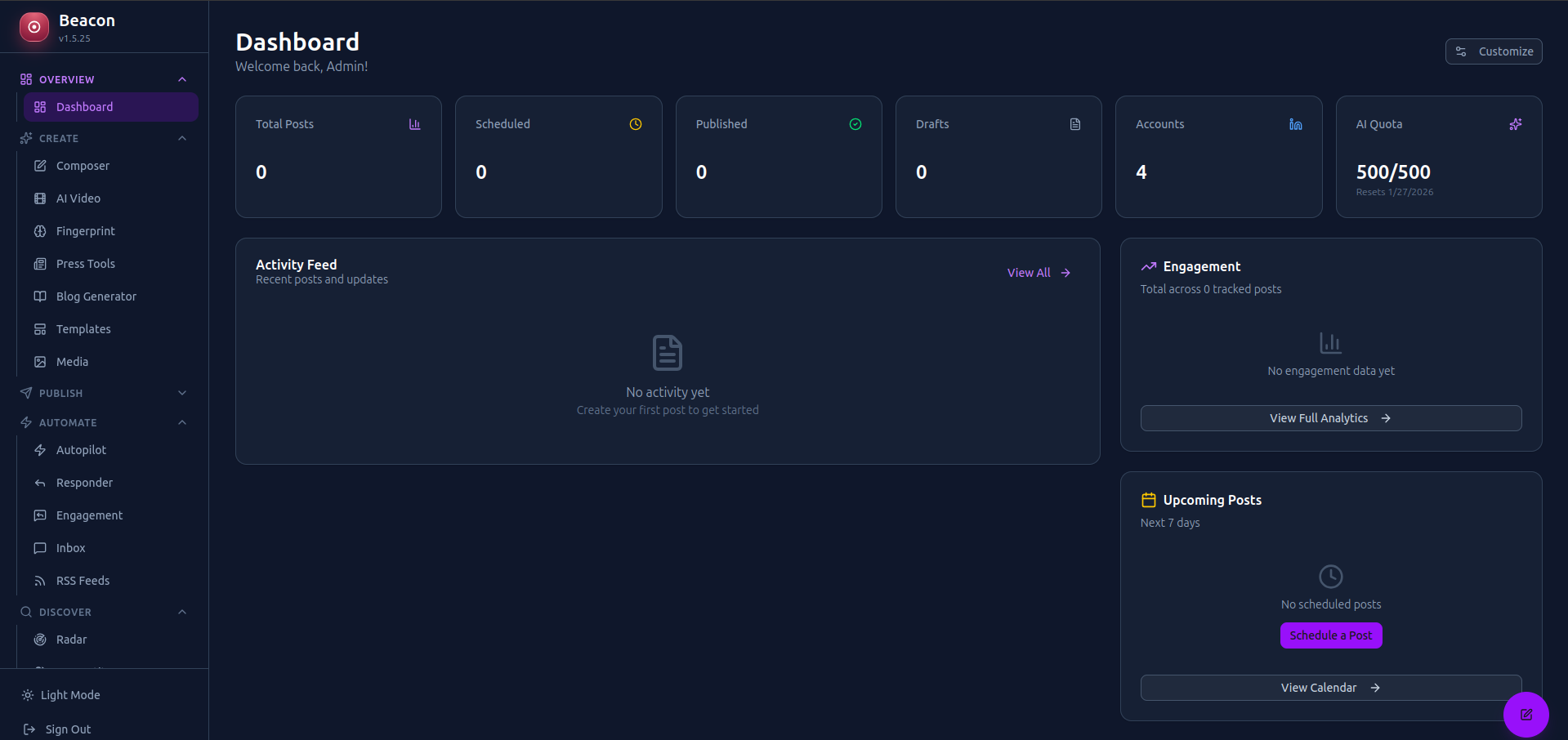Open the RSS Feeds panel
Screen dimensions: 1568x740
pyautogui.click(x=83, y=580)
